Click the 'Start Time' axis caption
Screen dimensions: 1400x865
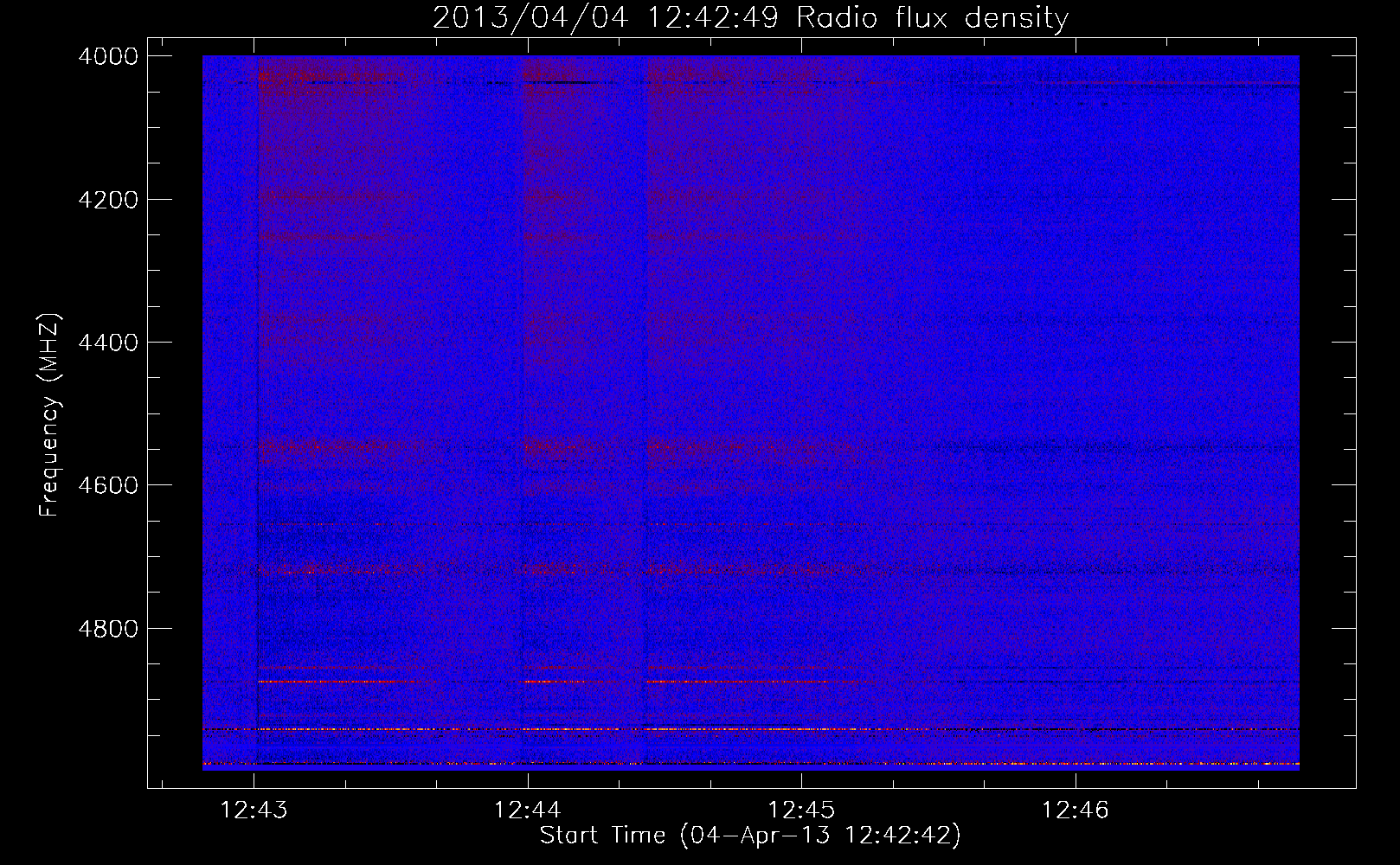[603, 835]
